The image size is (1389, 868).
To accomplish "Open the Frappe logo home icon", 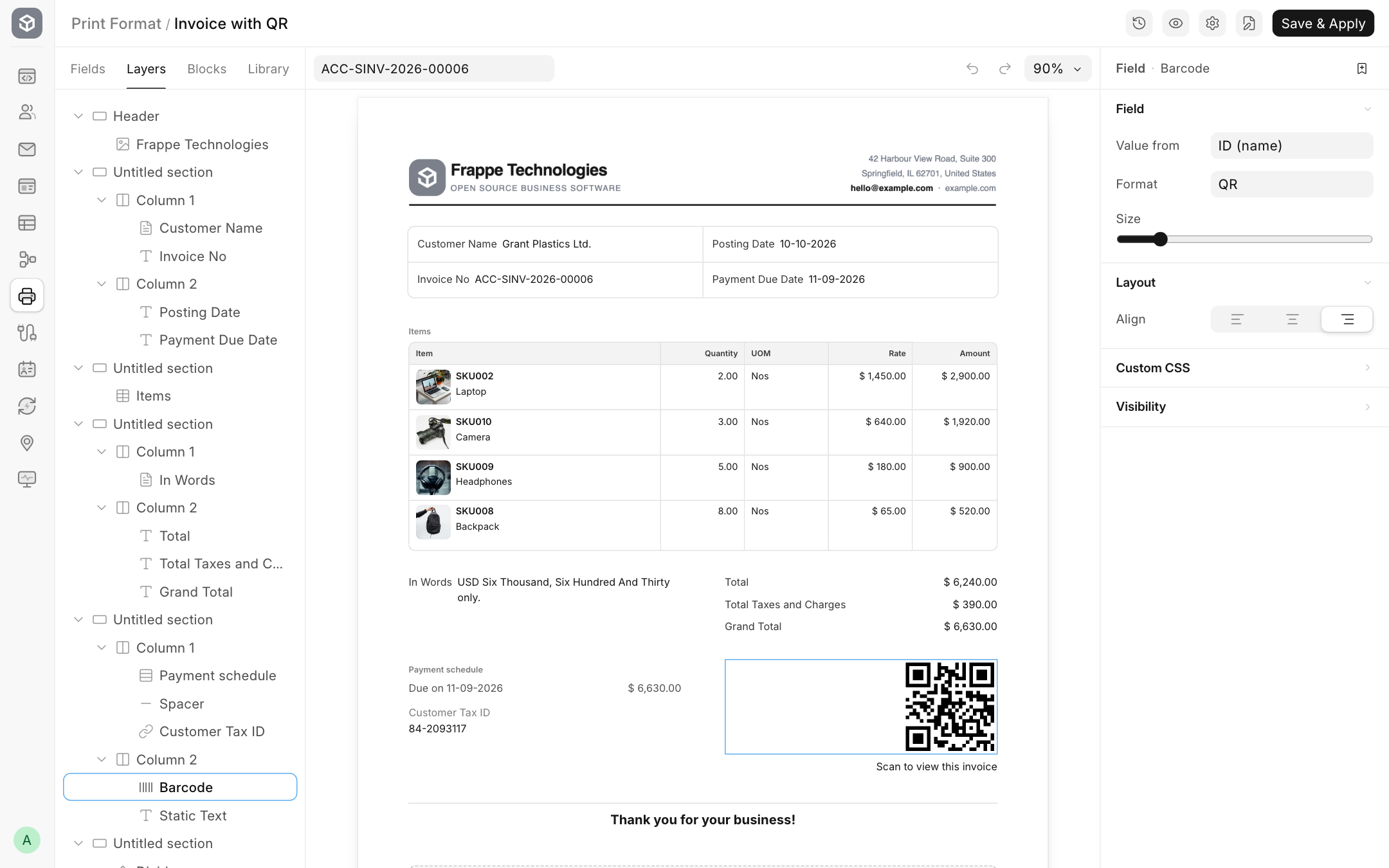I will (27, 23).
